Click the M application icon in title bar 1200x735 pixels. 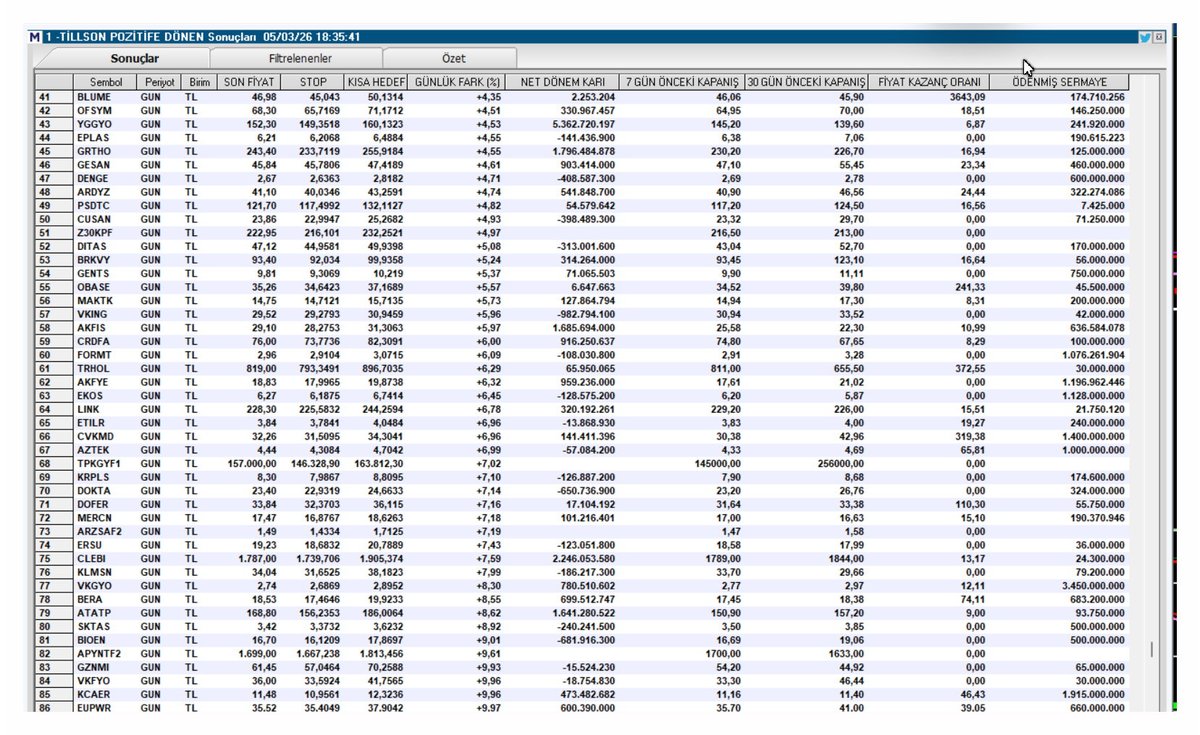pyautogui.click(x=36, y=37)
